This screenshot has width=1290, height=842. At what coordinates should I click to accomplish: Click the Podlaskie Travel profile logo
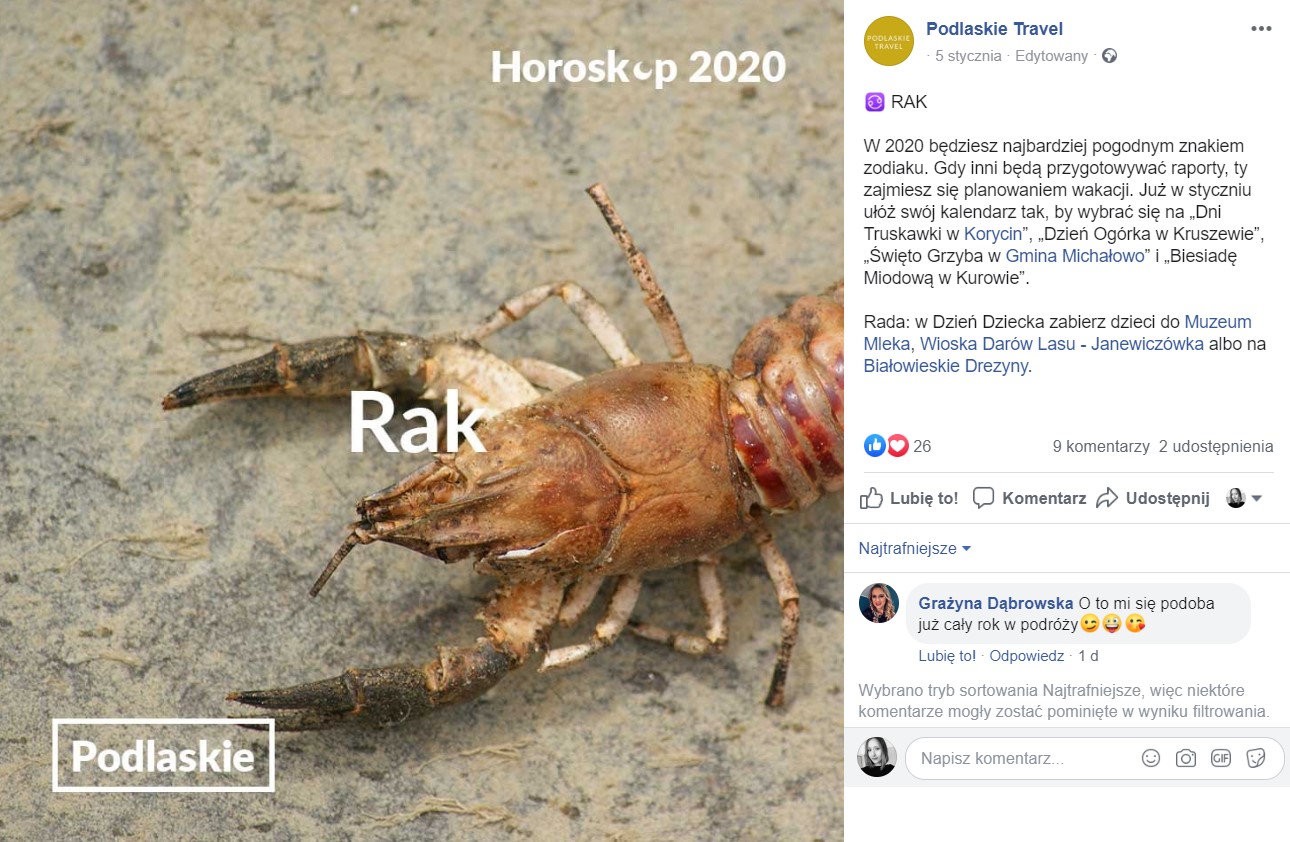889,41
